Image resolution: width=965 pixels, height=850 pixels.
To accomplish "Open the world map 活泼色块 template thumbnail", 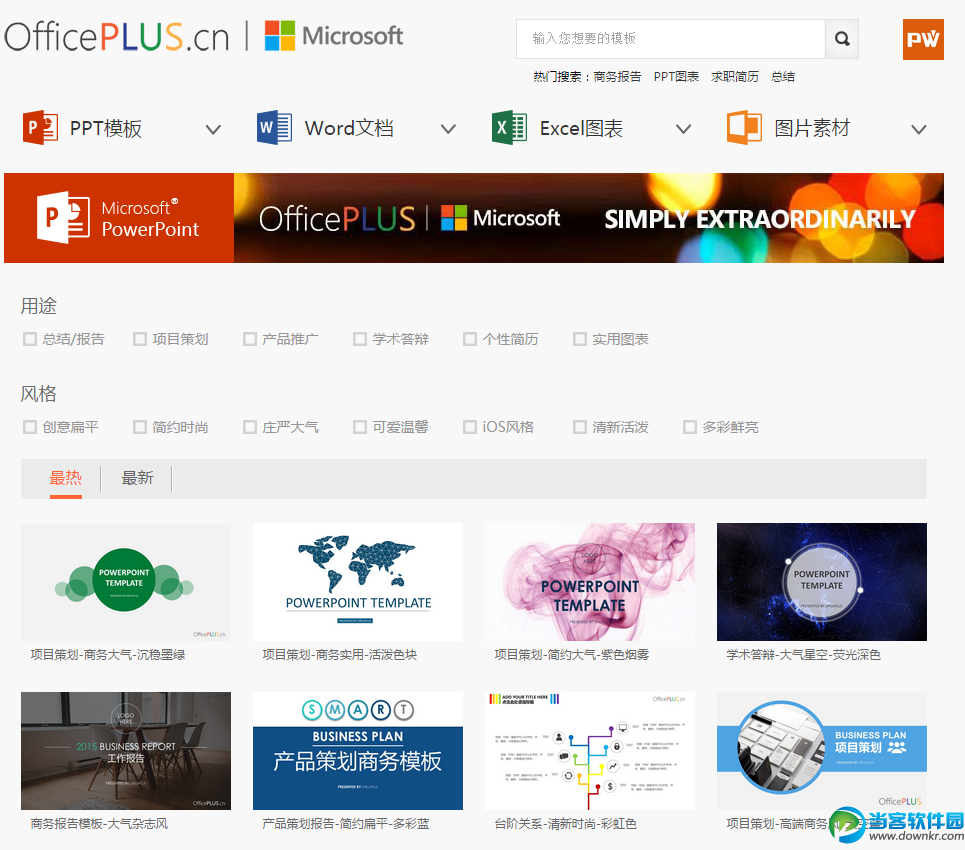I will [358, 582].
